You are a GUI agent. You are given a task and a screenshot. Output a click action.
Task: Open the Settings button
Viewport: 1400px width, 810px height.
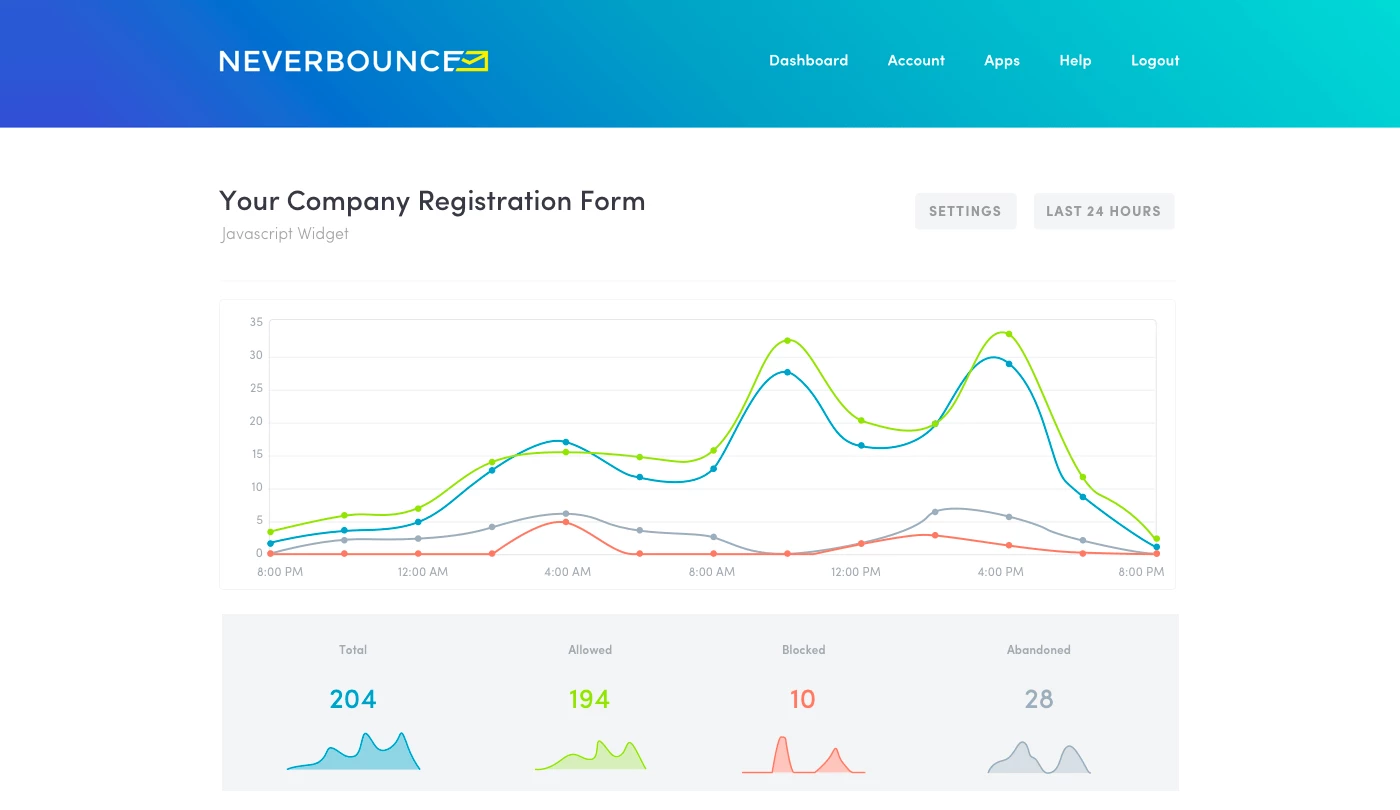[965, 211]
